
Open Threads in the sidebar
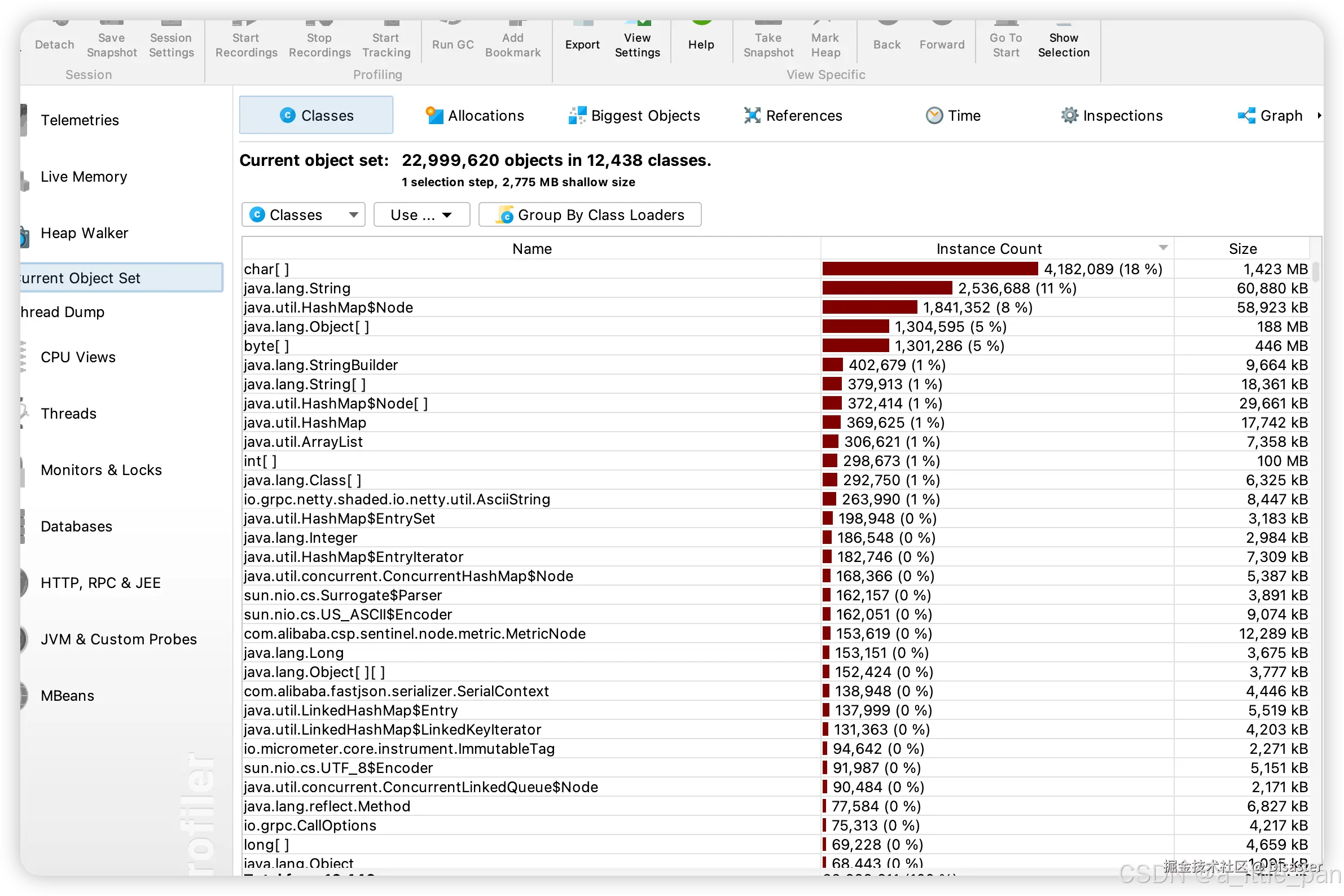[x=69, y=414]
